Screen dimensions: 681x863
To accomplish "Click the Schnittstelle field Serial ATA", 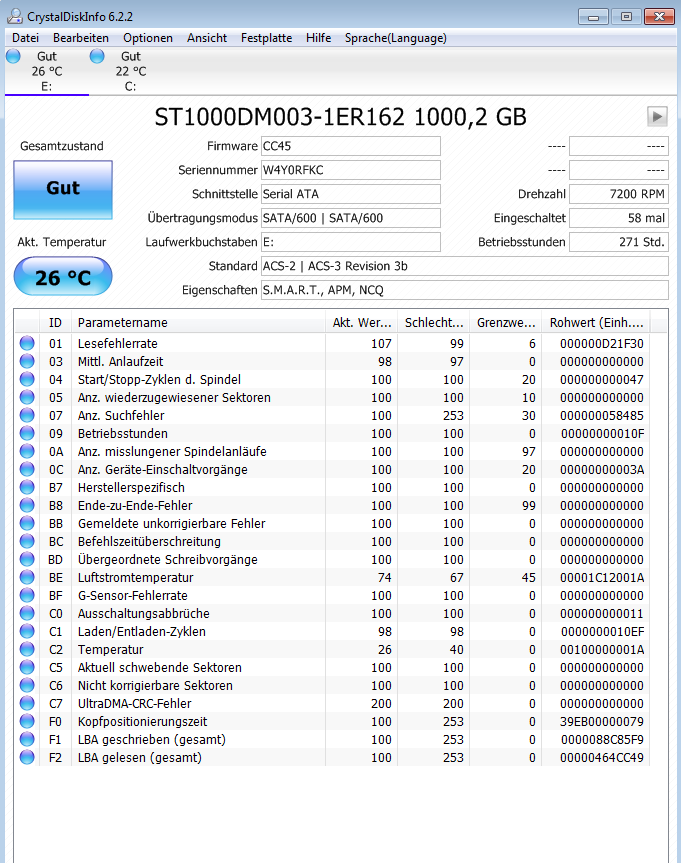I will coord(351,194).
